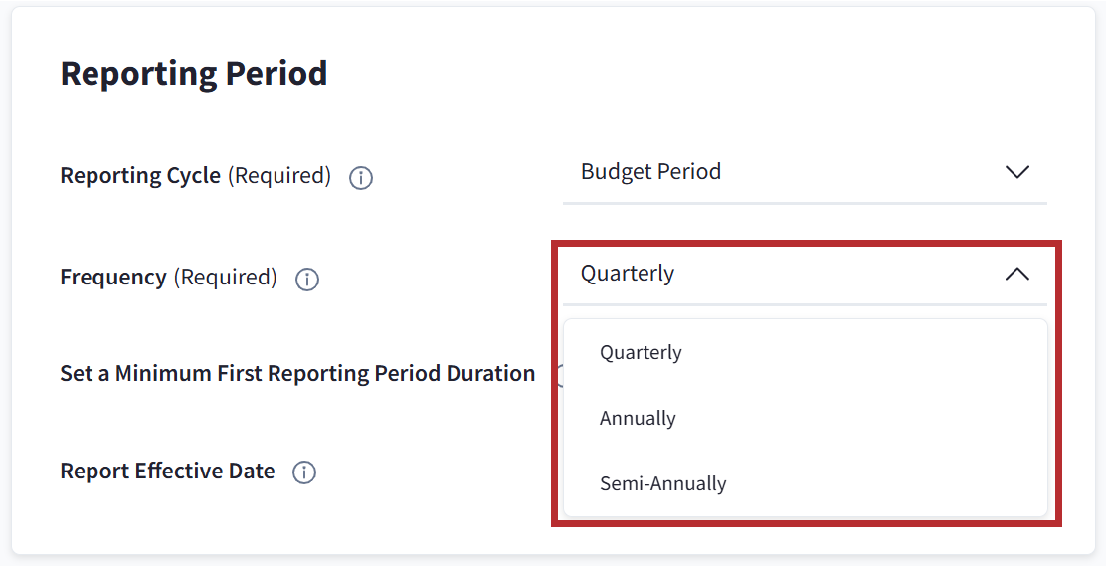Viewport: 1106px width, 566px height.
Task: Click the Reporting Period heading
Action: point(194,74)
